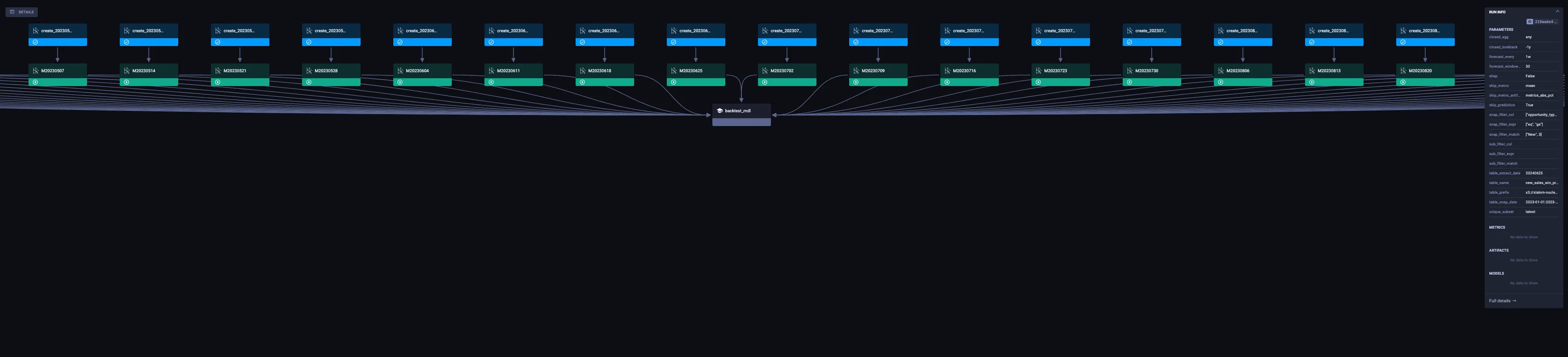Select the create node label above M20230625
Image resolution: width=1568 pixels, height=357 pixels.
click(694, 30)
